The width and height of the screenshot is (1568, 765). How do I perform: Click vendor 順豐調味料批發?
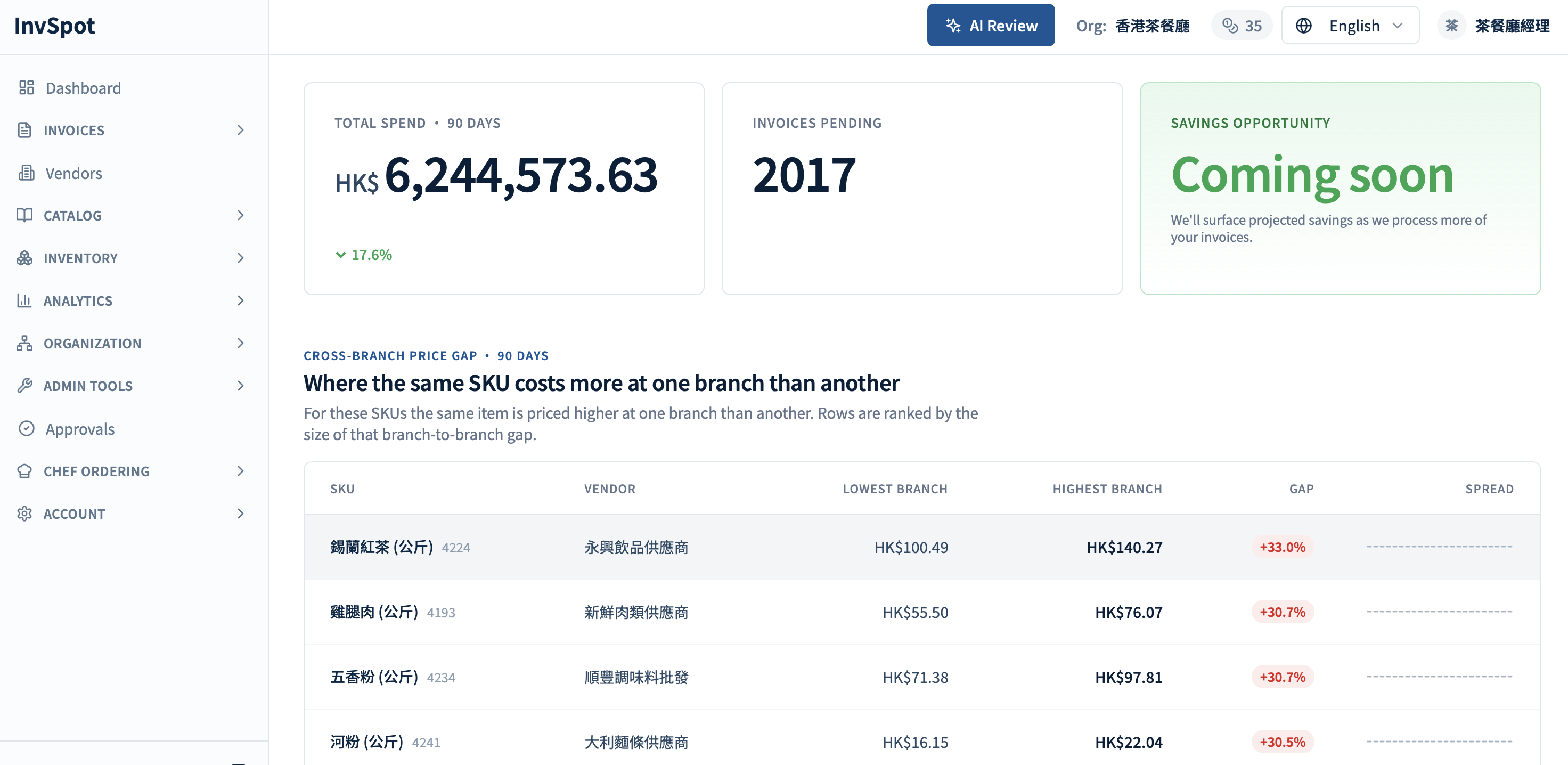[636, 677]
